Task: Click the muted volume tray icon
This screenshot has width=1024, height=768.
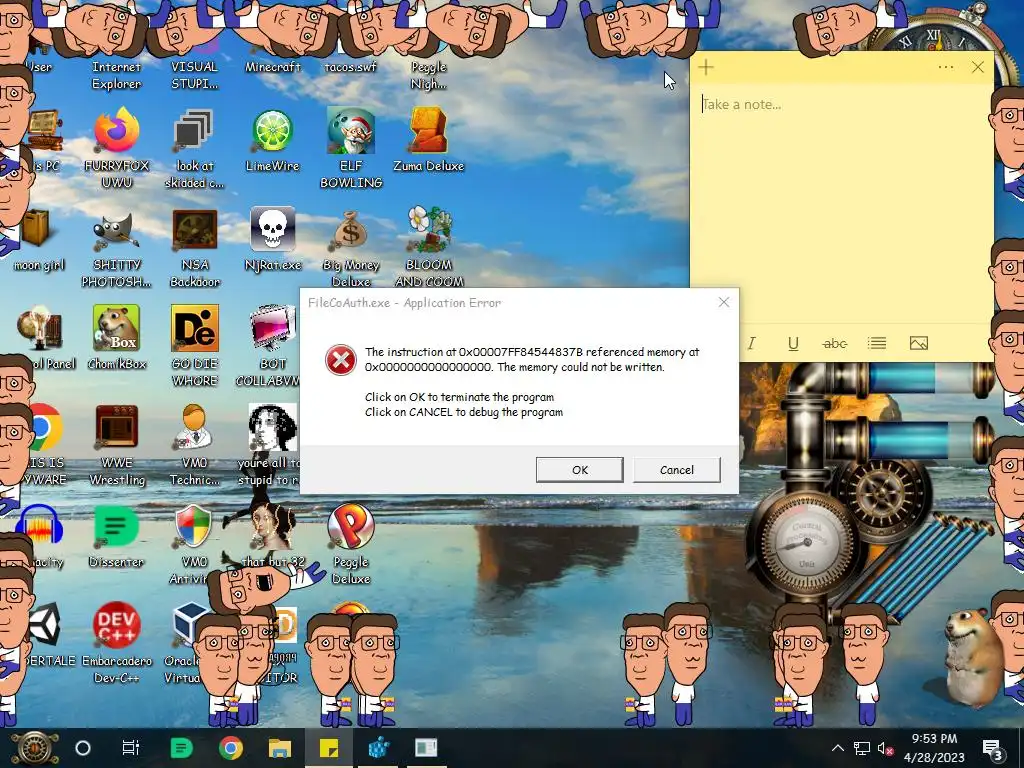Action: [x=886, y=748]
